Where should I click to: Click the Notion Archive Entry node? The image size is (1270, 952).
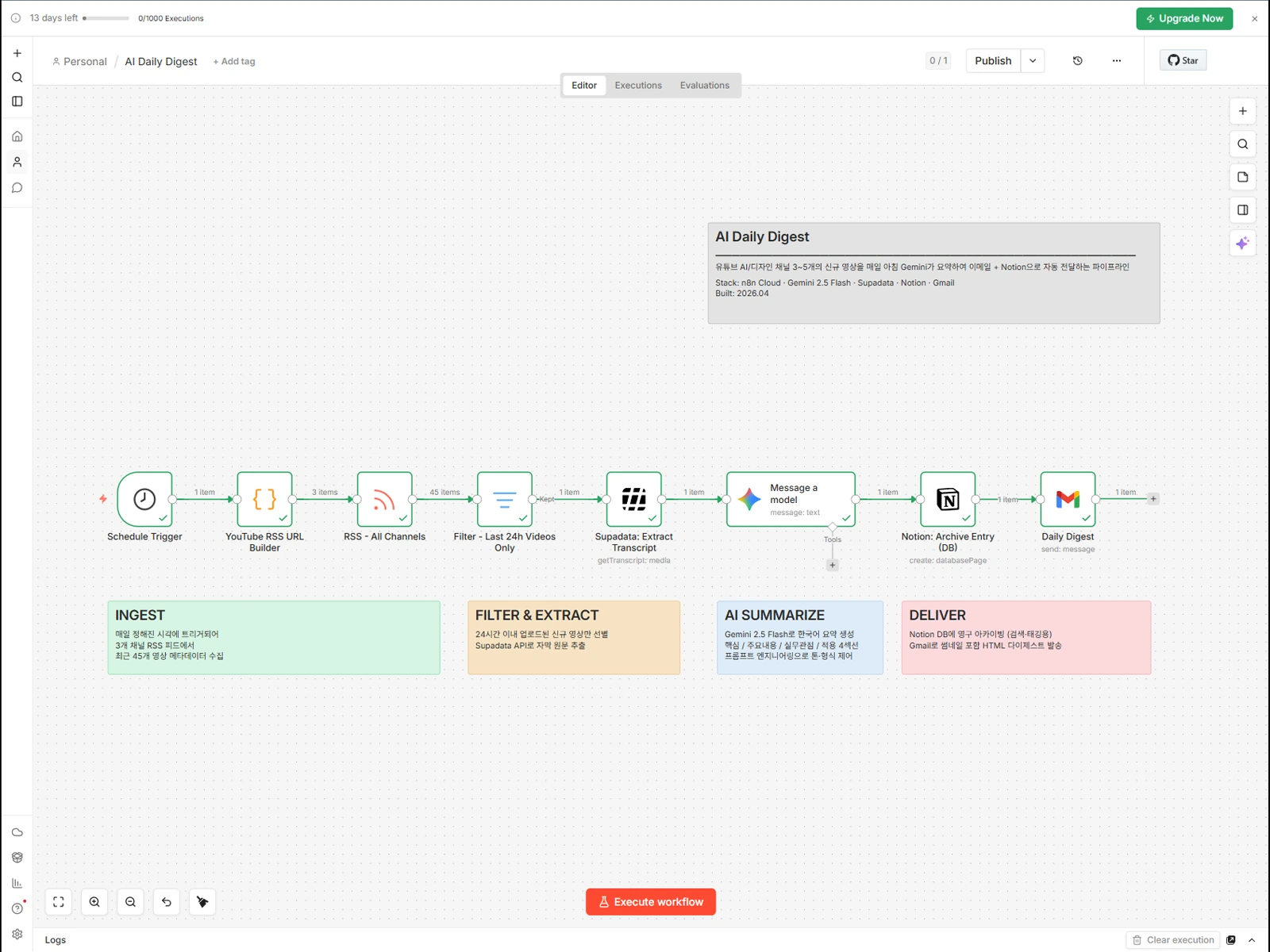948,499
